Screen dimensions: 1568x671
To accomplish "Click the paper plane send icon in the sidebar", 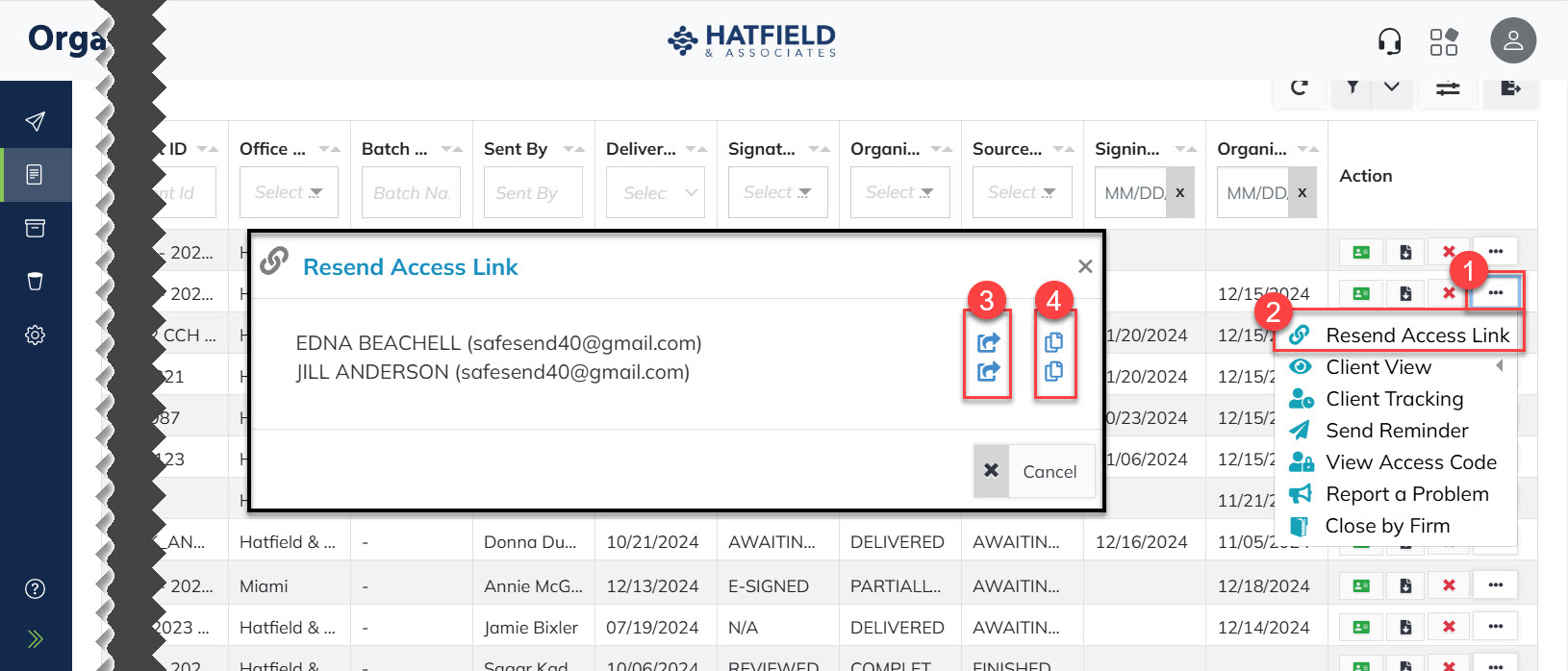I will coord(36,121).
